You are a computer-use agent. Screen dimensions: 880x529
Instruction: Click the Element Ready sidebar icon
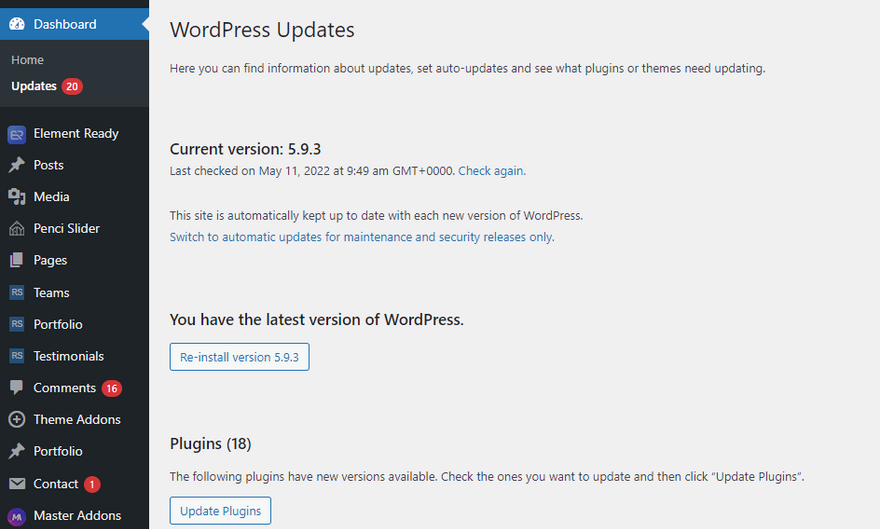pyautogui.click(x=16, y=134)
